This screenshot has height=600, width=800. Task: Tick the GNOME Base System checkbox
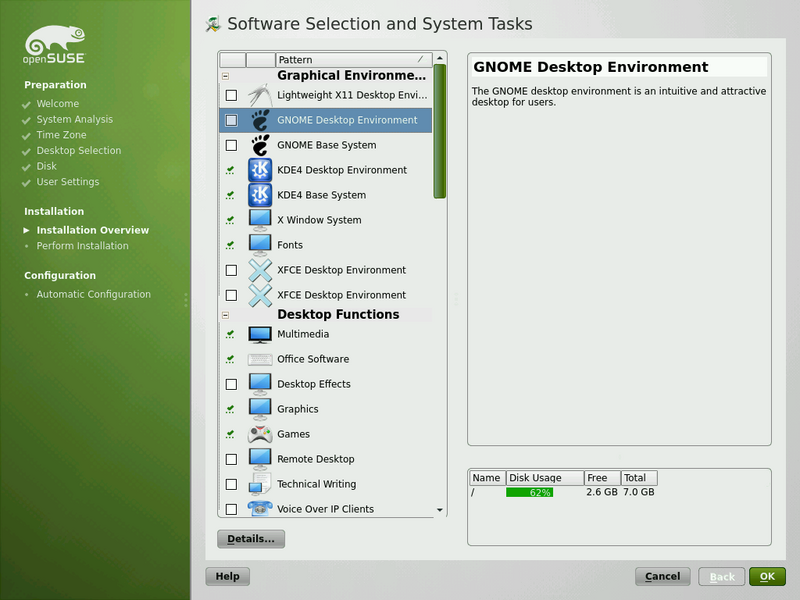tap(231, 145)
